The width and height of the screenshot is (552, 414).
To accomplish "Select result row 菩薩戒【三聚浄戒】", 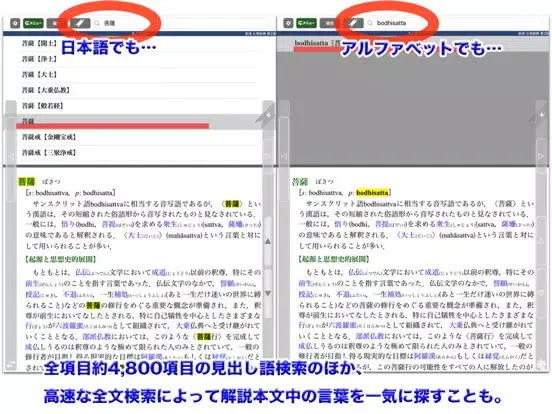I will coord(139,152).
